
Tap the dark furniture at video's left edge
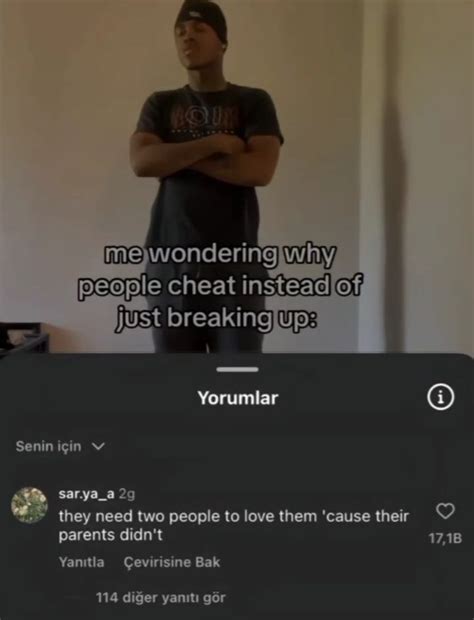pyautogui.click(x=24, y=339)
